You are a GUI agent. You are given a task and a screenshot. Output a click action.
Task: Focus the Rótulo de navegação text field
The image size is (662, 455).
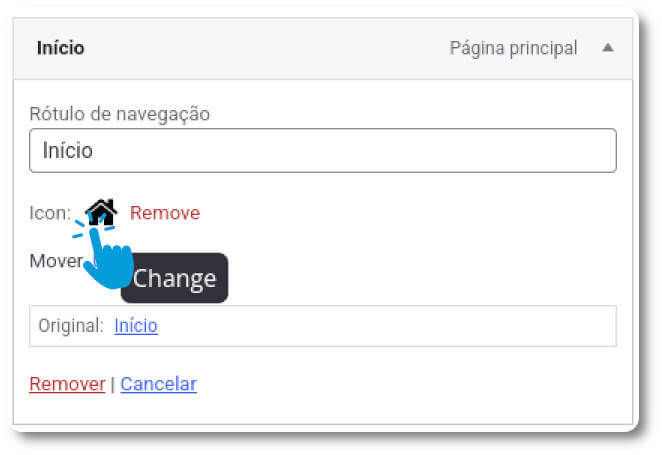tap(323, 151)
